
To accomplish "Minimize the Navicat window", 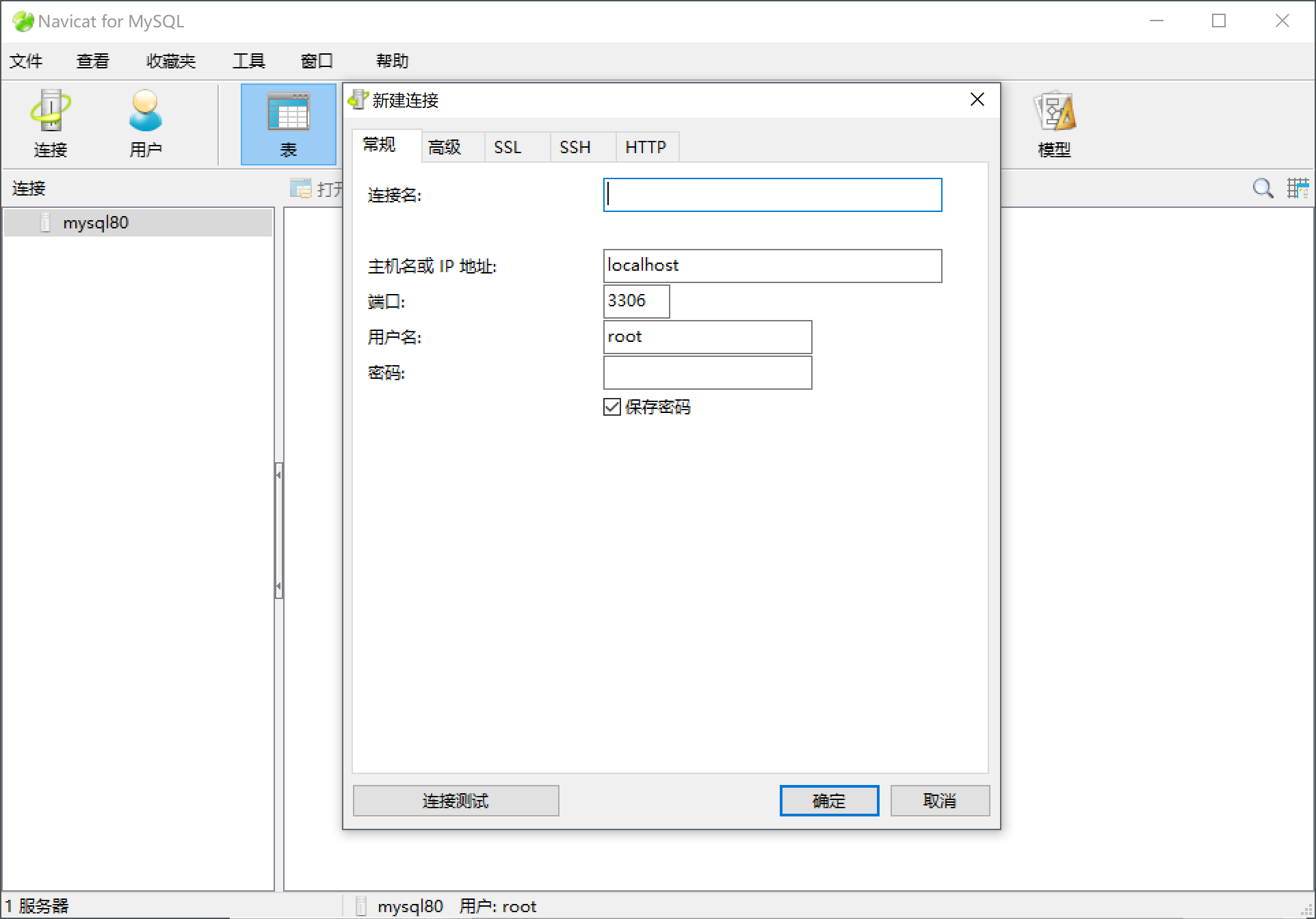I will tap(1157, 21).
